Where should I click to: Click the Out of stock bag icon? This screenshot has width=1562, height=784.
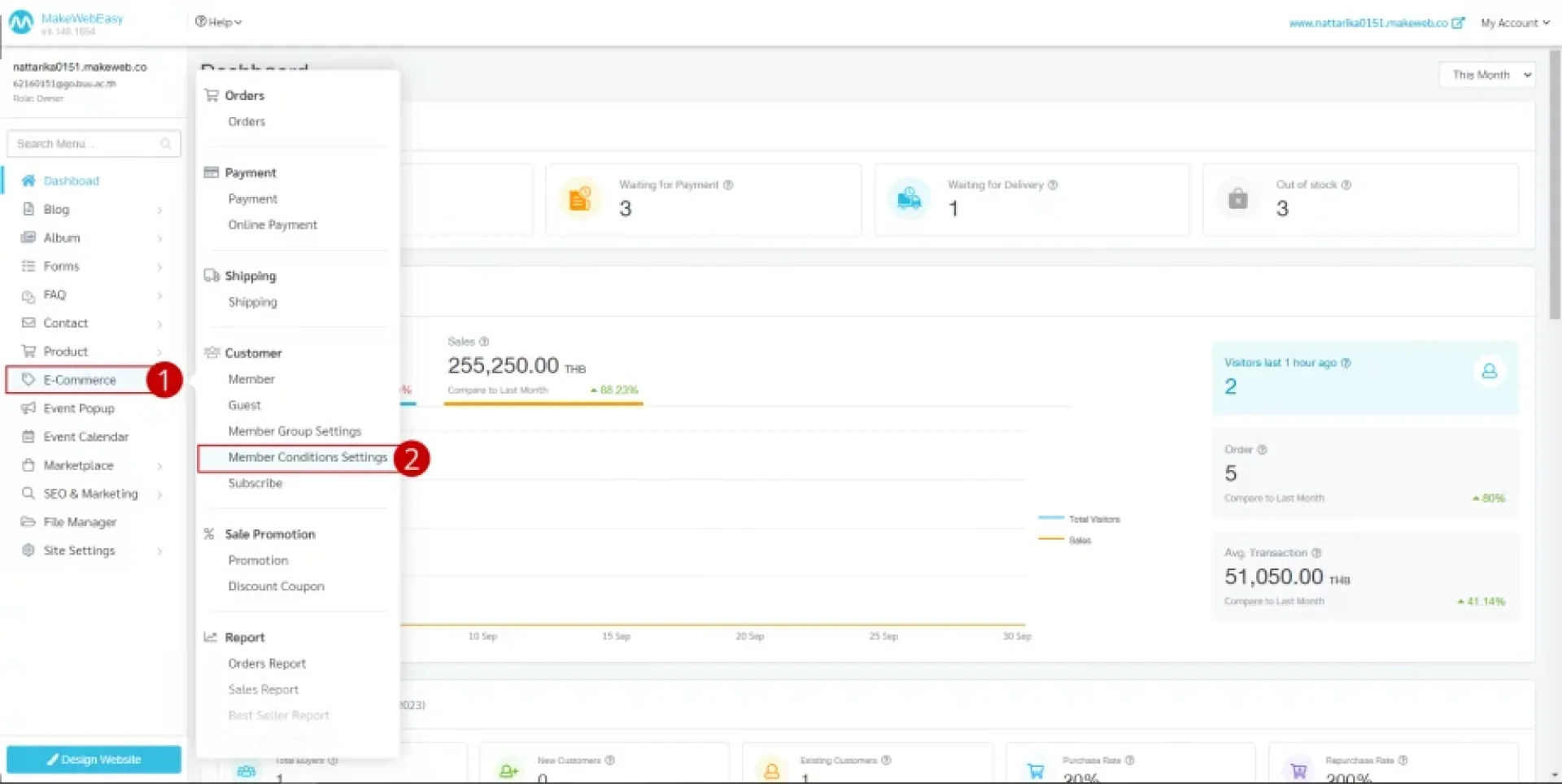click(x=1237, y=199)
